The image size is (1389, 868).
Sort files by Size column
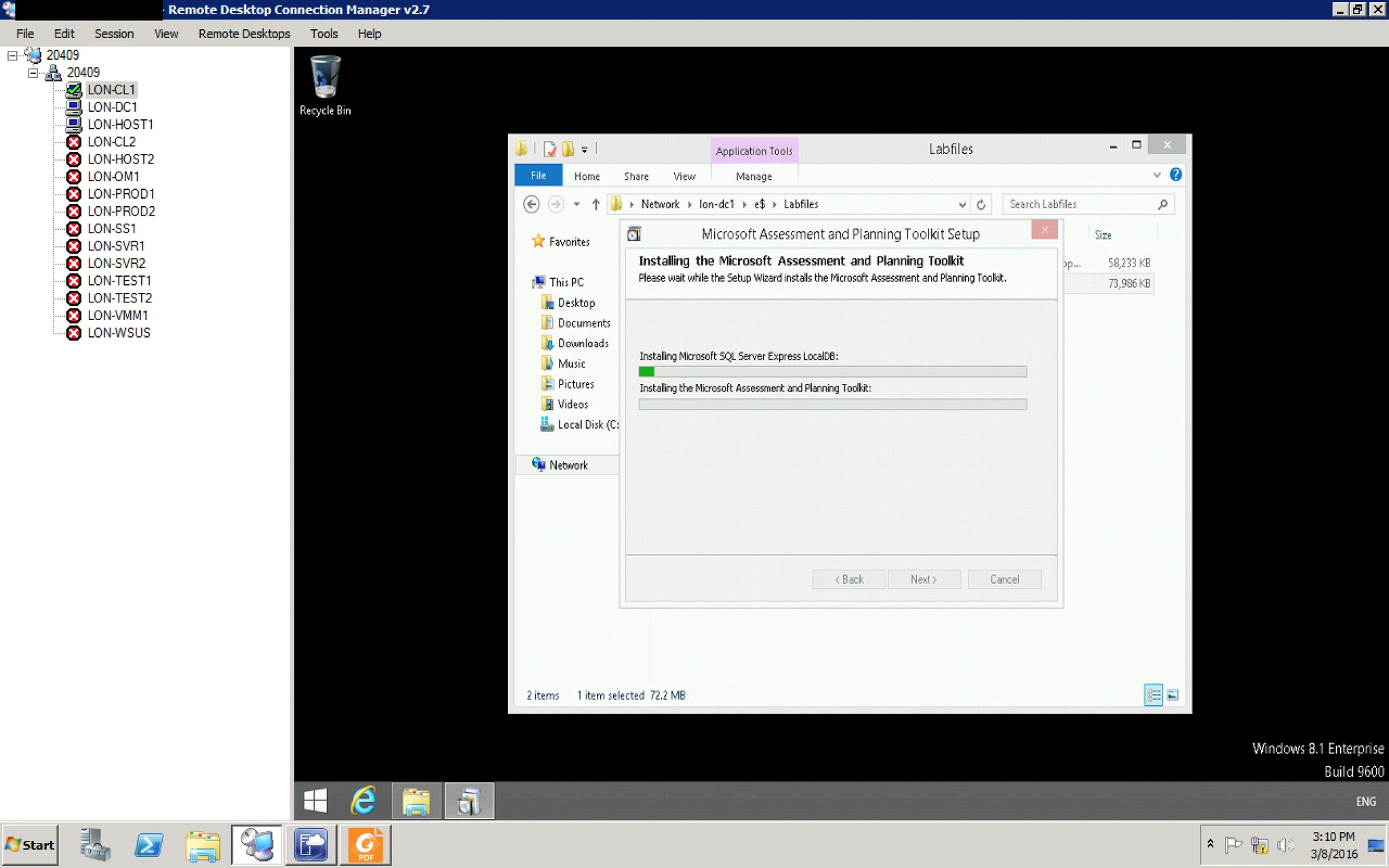click(1103, 235)
